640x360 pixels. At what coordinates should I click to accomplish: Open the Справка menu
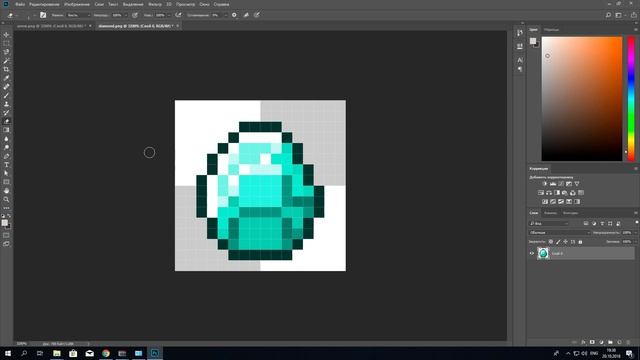coord(221,4)
